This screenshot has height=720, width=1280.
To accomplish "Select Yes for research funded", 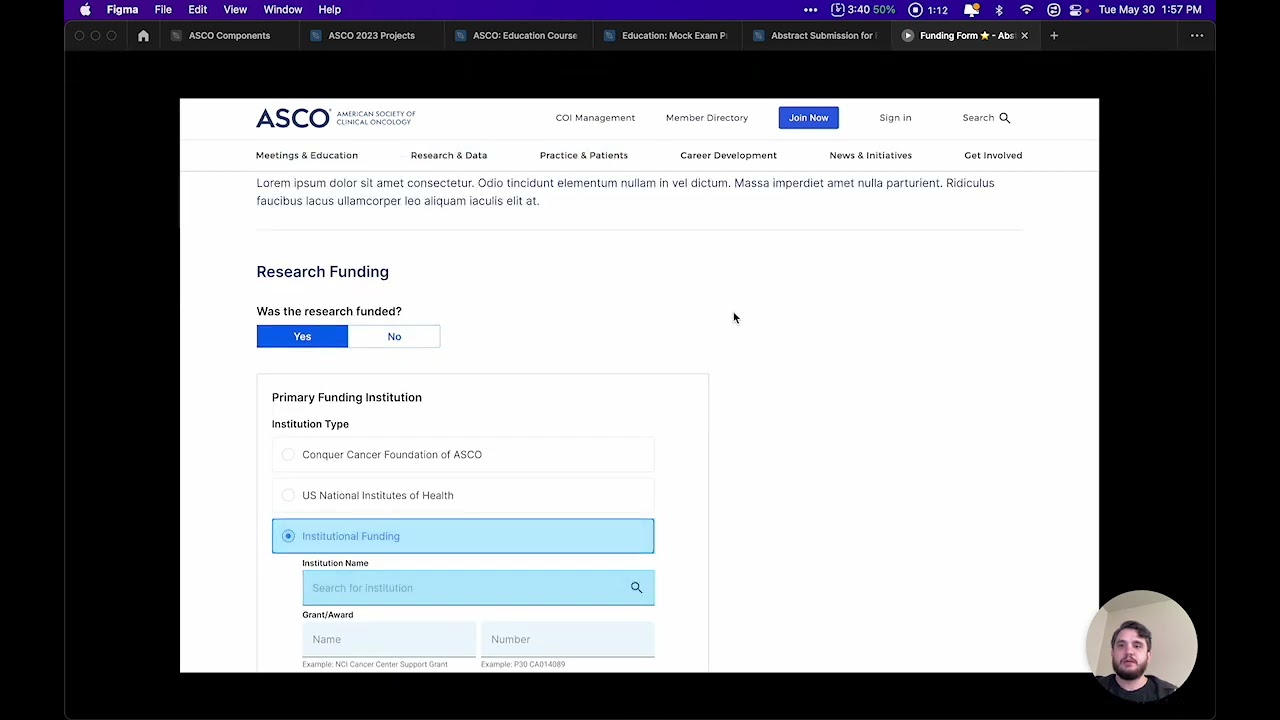I will (302, 337).
